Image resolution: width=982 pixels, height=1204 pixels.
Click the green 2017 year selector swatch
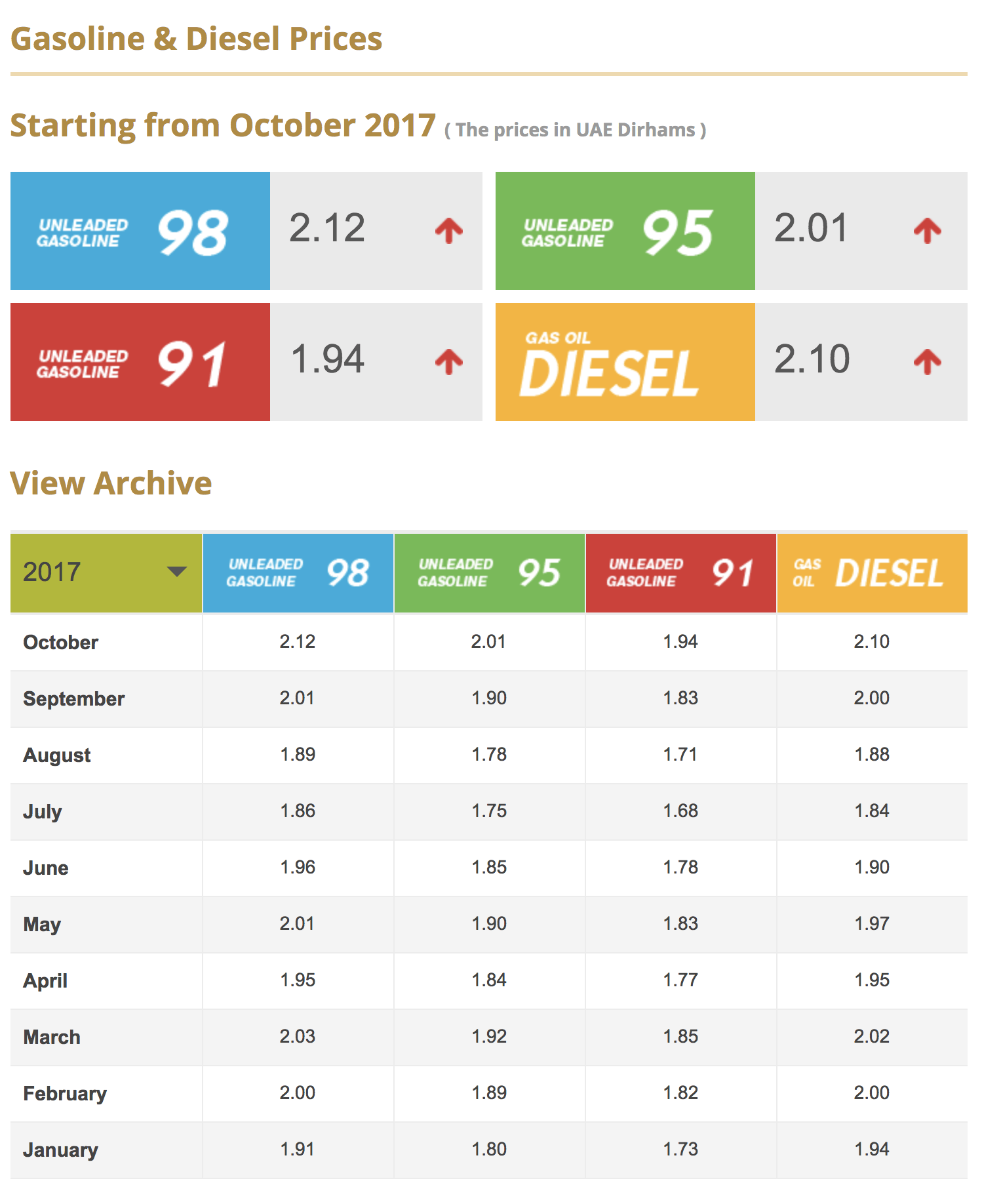tap(105, 571)
